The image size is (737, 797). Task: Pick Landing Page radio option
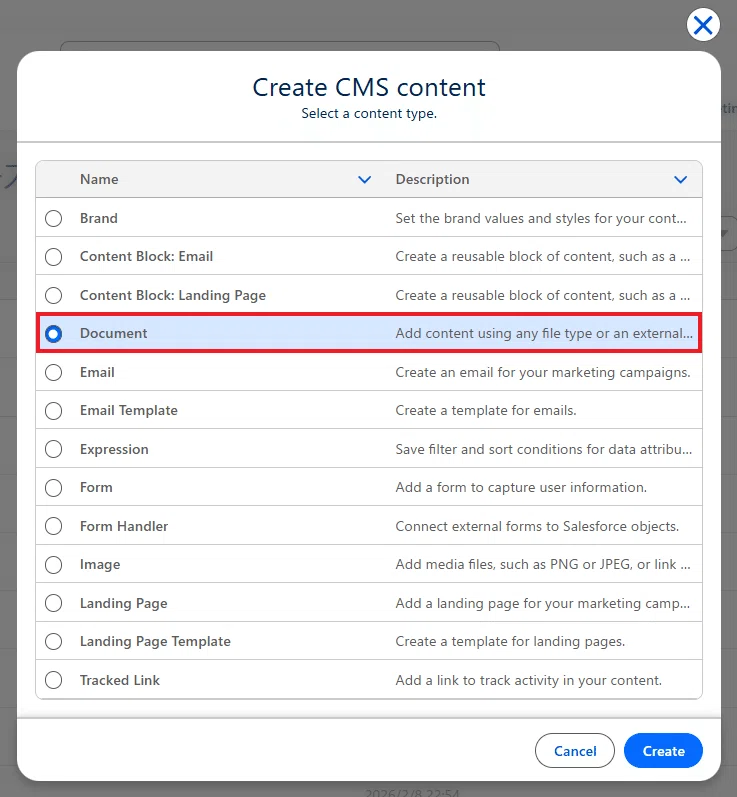(x=53, y=603)
